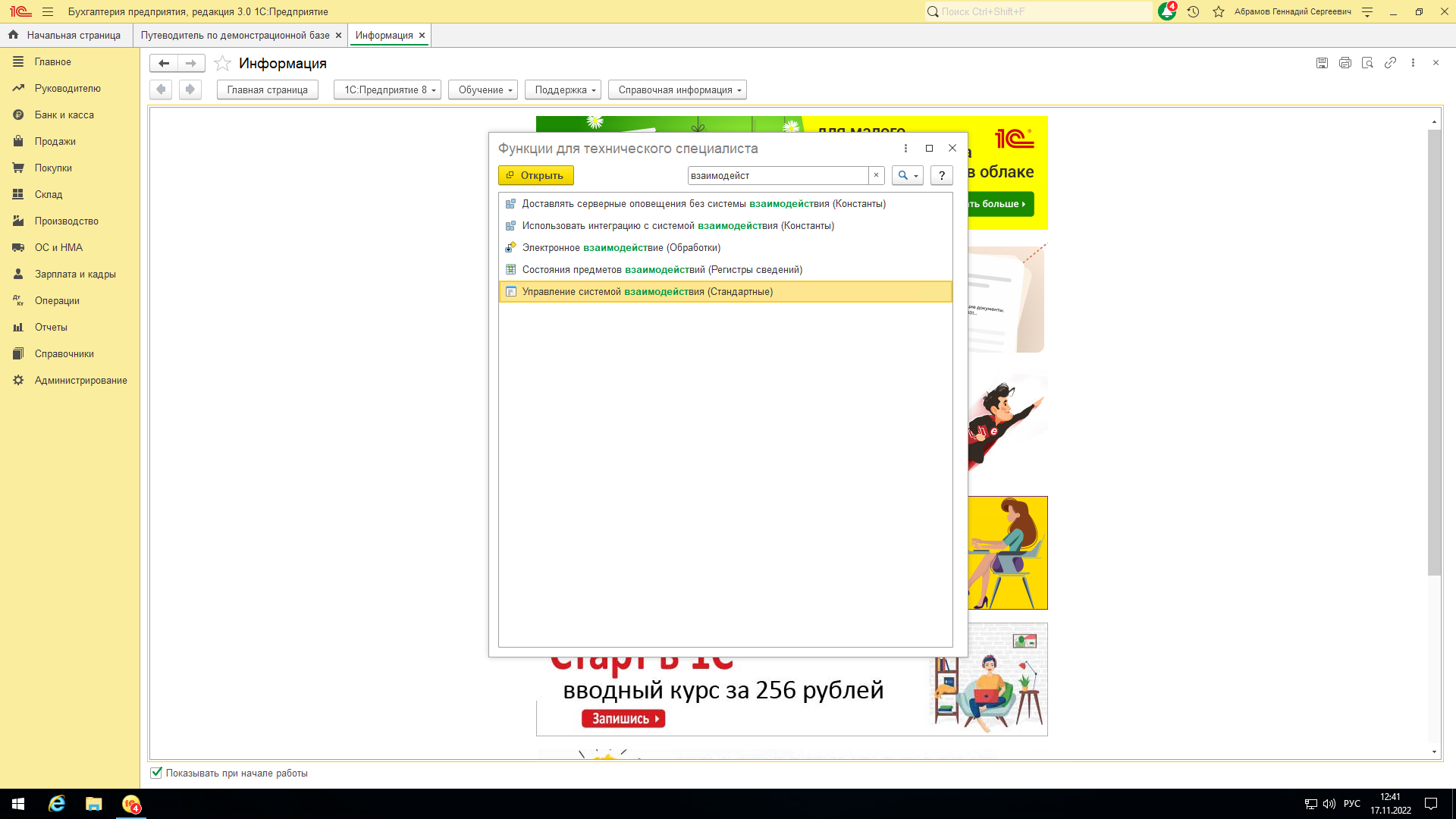The height and width of the screenshot is (819, 1456).
Task: Open favorites star in the title bar
Action: coord(1219,12)
